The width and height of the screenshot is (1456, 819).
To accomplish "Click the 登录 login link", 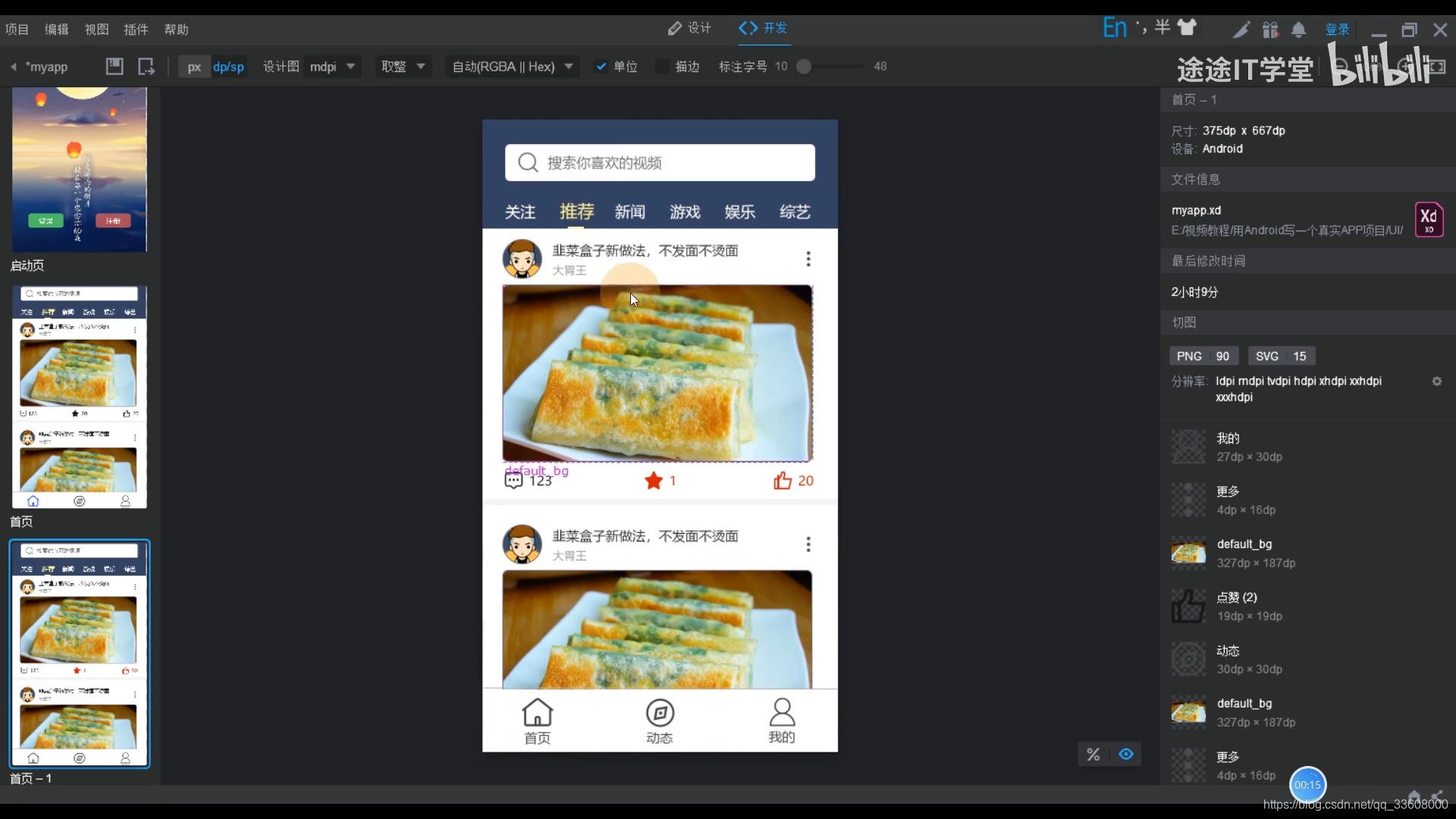I will [1337, 30].
